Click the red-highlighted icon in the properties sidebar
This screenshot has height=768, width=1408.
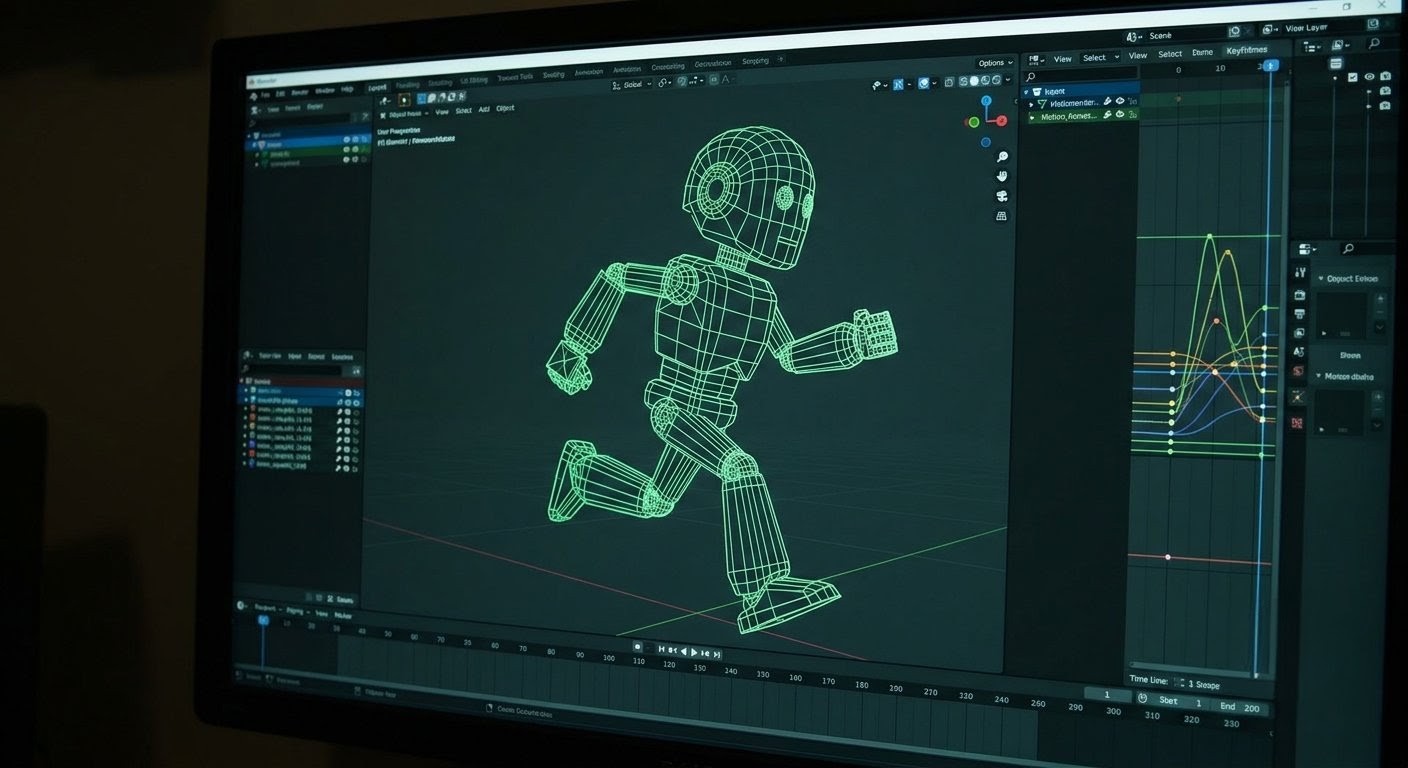pyautogui.click(x=1298, y=370)
